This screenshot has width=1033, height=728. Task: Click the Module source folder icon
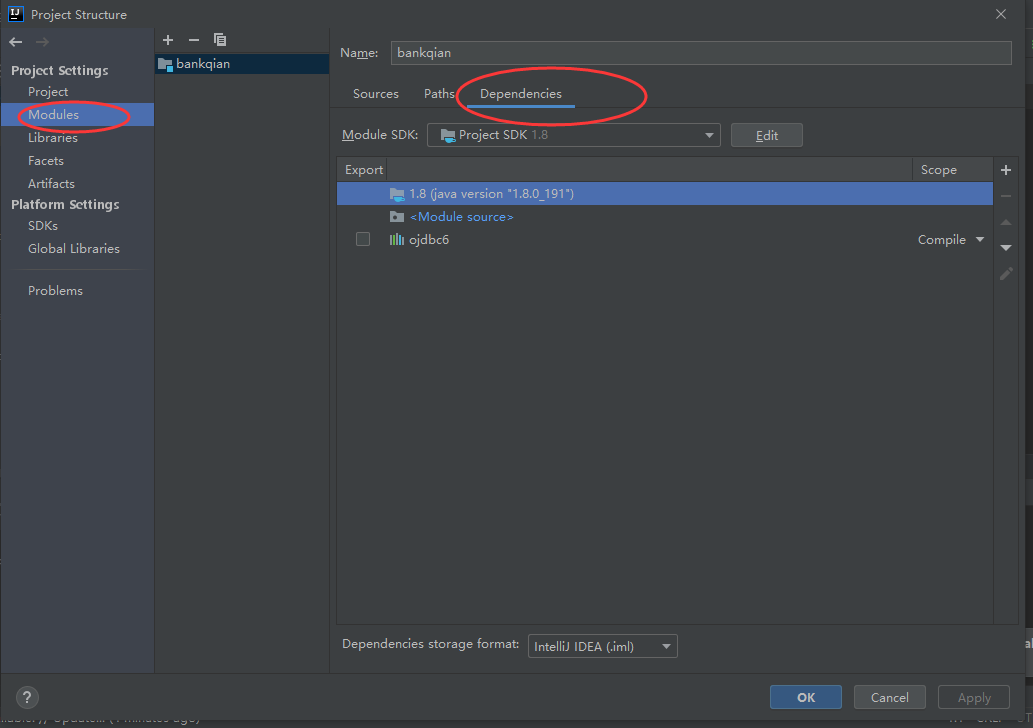point(397,217)
